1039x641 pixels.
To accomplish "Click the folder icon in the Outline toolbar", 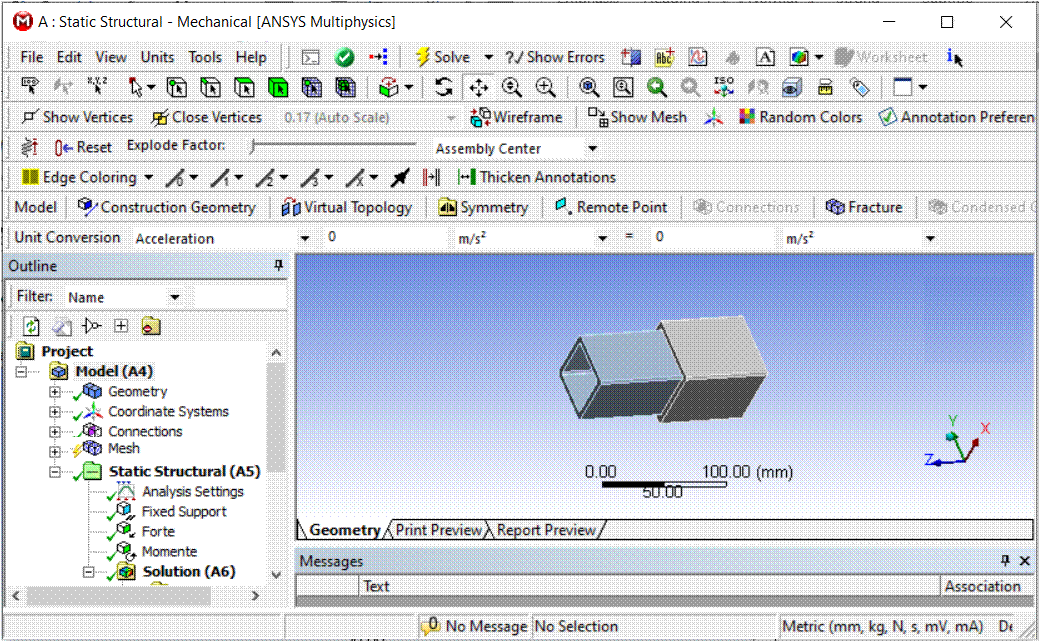I will 151,325.
